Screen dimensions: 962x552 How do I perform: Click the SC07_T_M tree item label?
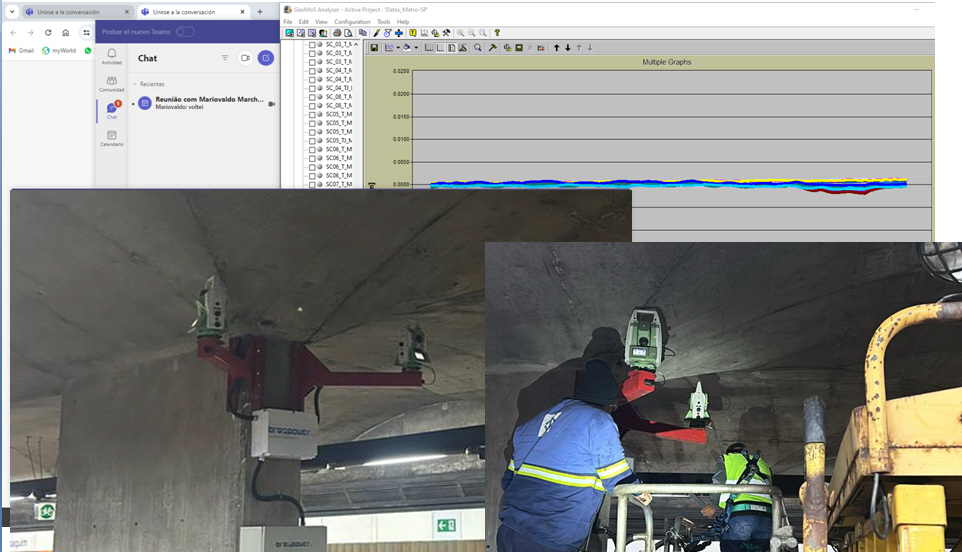click(339, 185)
